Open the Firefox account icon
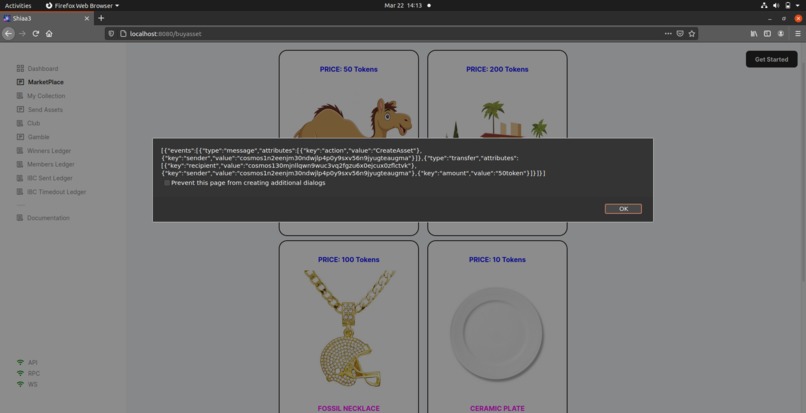Screen dimensions: 806x413 pyautogui.click(x=780, y=33)
